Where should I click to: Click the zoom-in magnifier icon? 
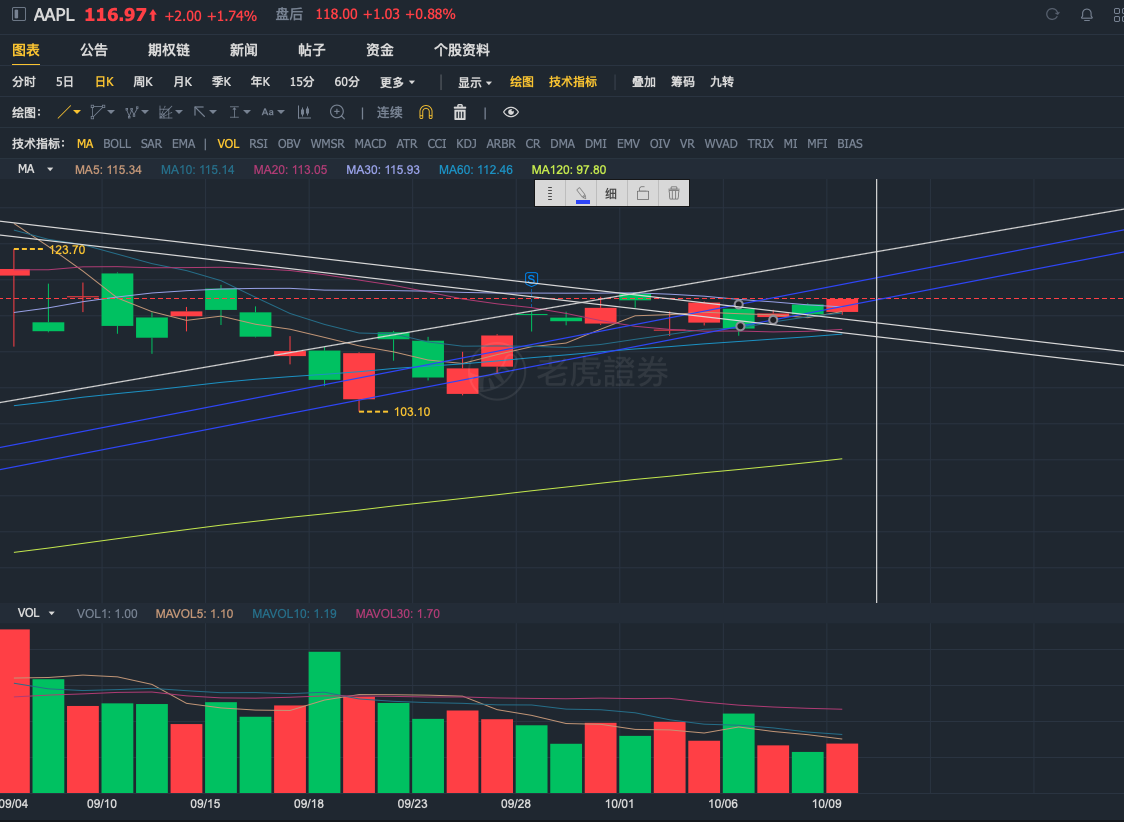(337, 113)
